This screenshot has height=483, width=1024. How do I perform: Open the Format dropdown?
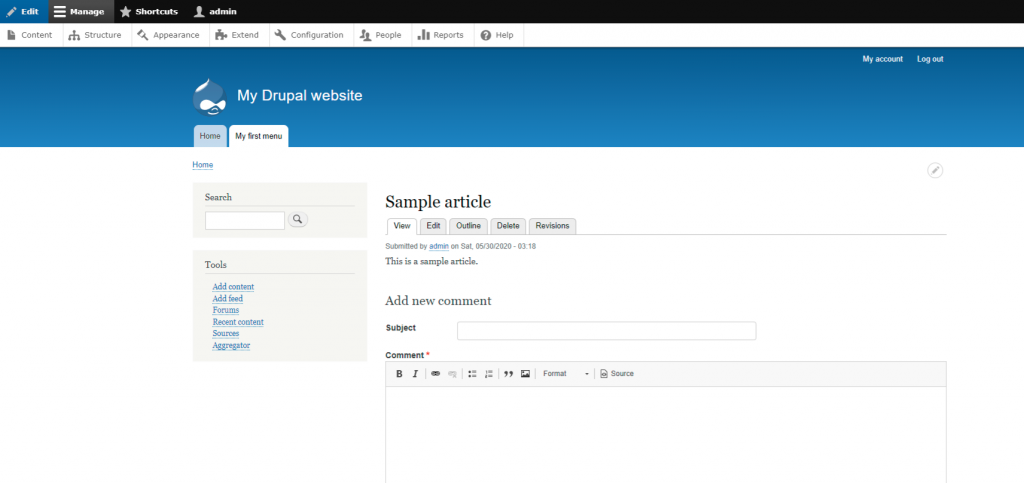click(565, 374)
